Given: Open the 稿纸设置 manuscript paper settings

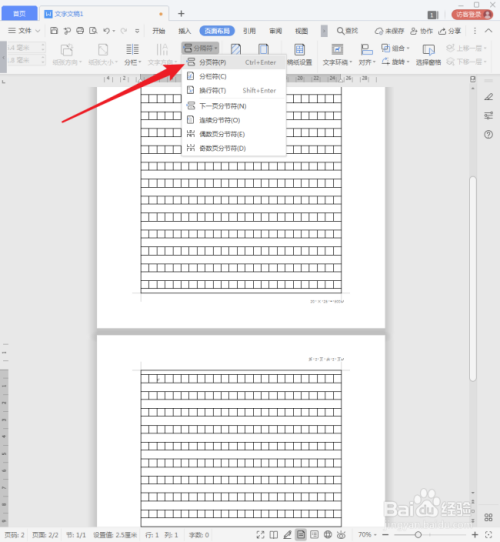Looking at the screenshot, I should (299, 55).
